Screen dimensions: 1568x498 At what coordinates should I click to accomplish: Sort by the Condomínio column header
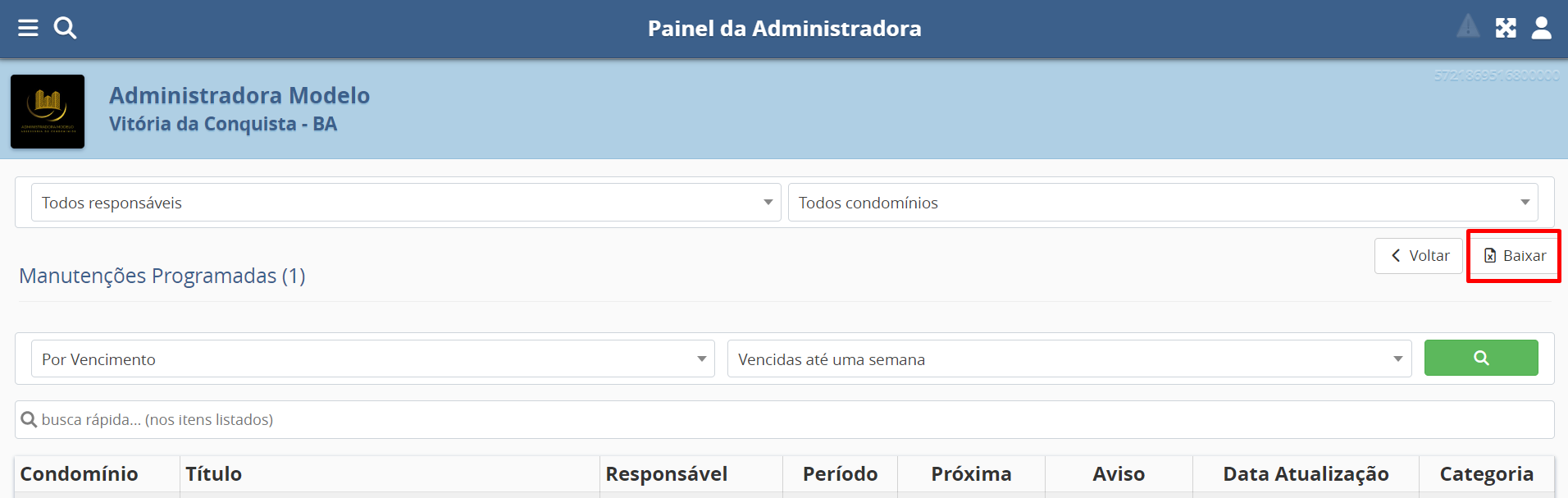pyautogui.click(x=80, y=474)
